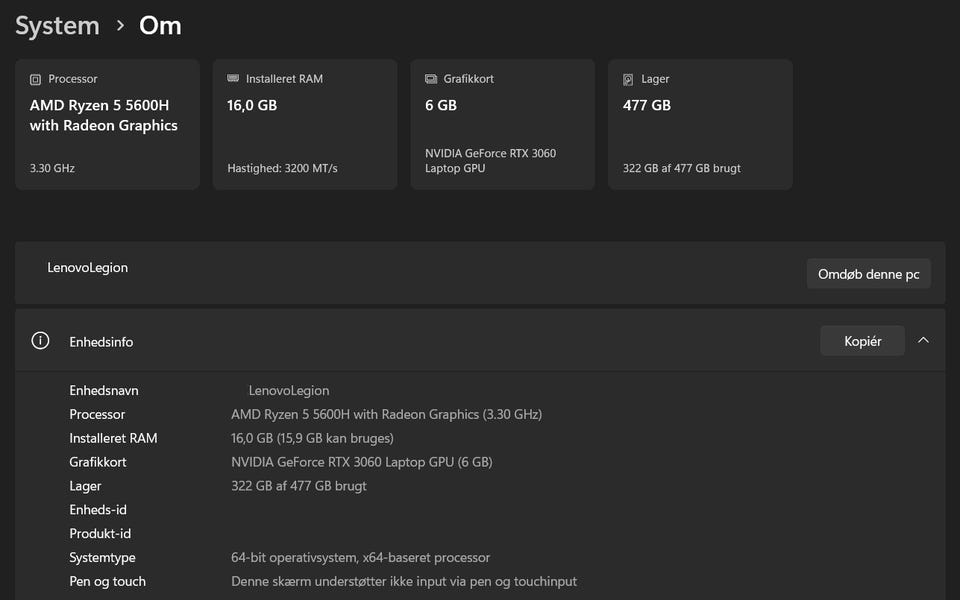Viewport: 960px width, 600px height.
Task: Select the LenovoLegion device name banner
Action: (480, 273)
